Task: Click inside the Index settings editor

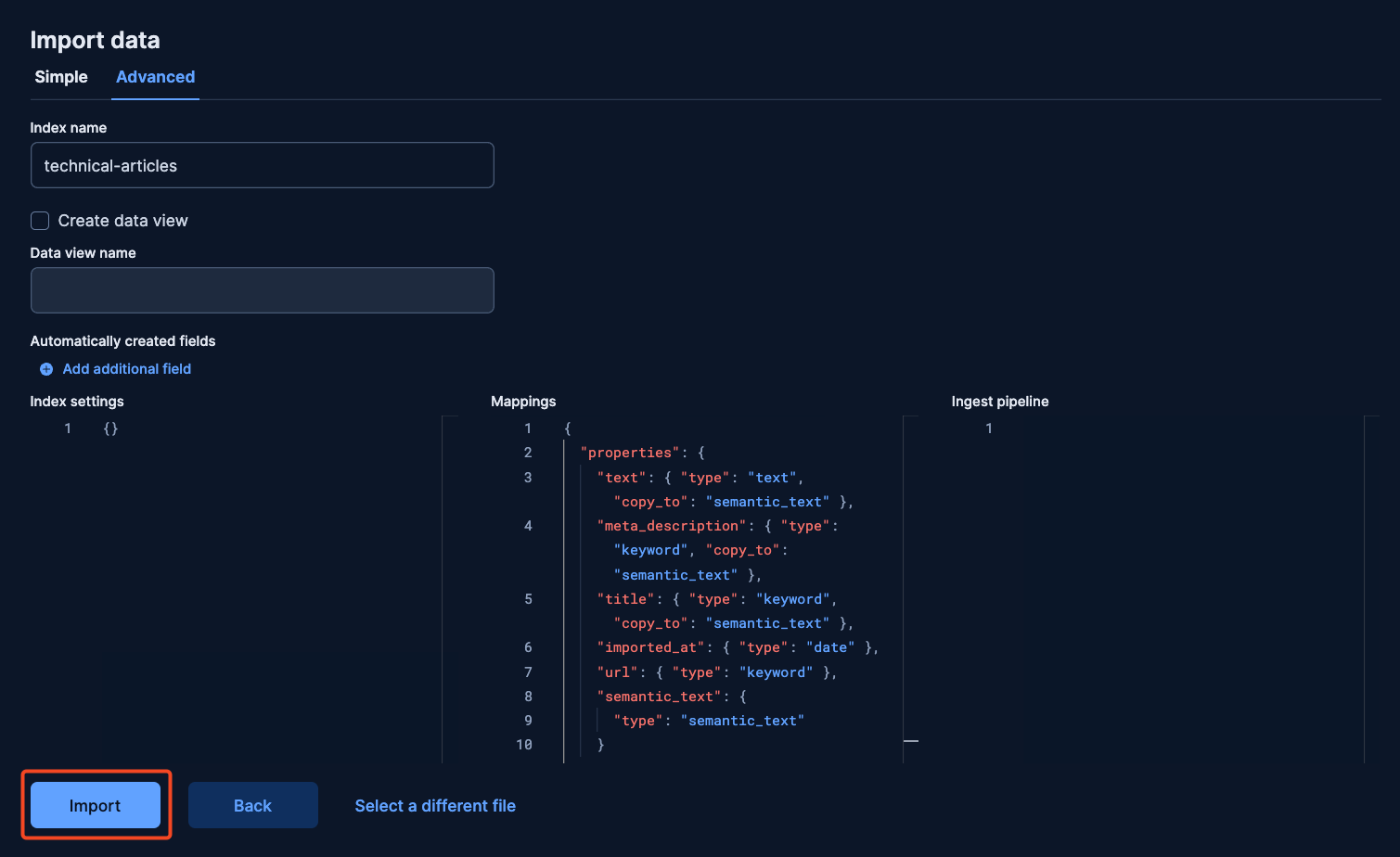Action: point(236,590)
